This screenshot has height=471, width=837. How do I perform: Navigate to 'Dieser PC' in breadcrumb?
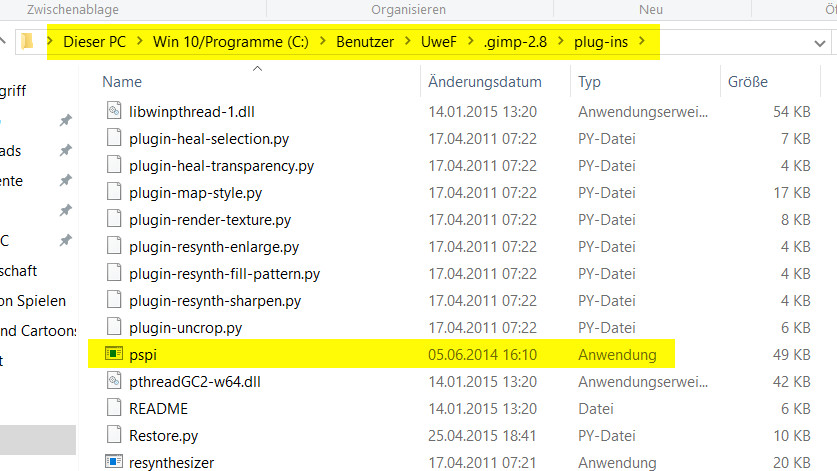coord(94,42)
